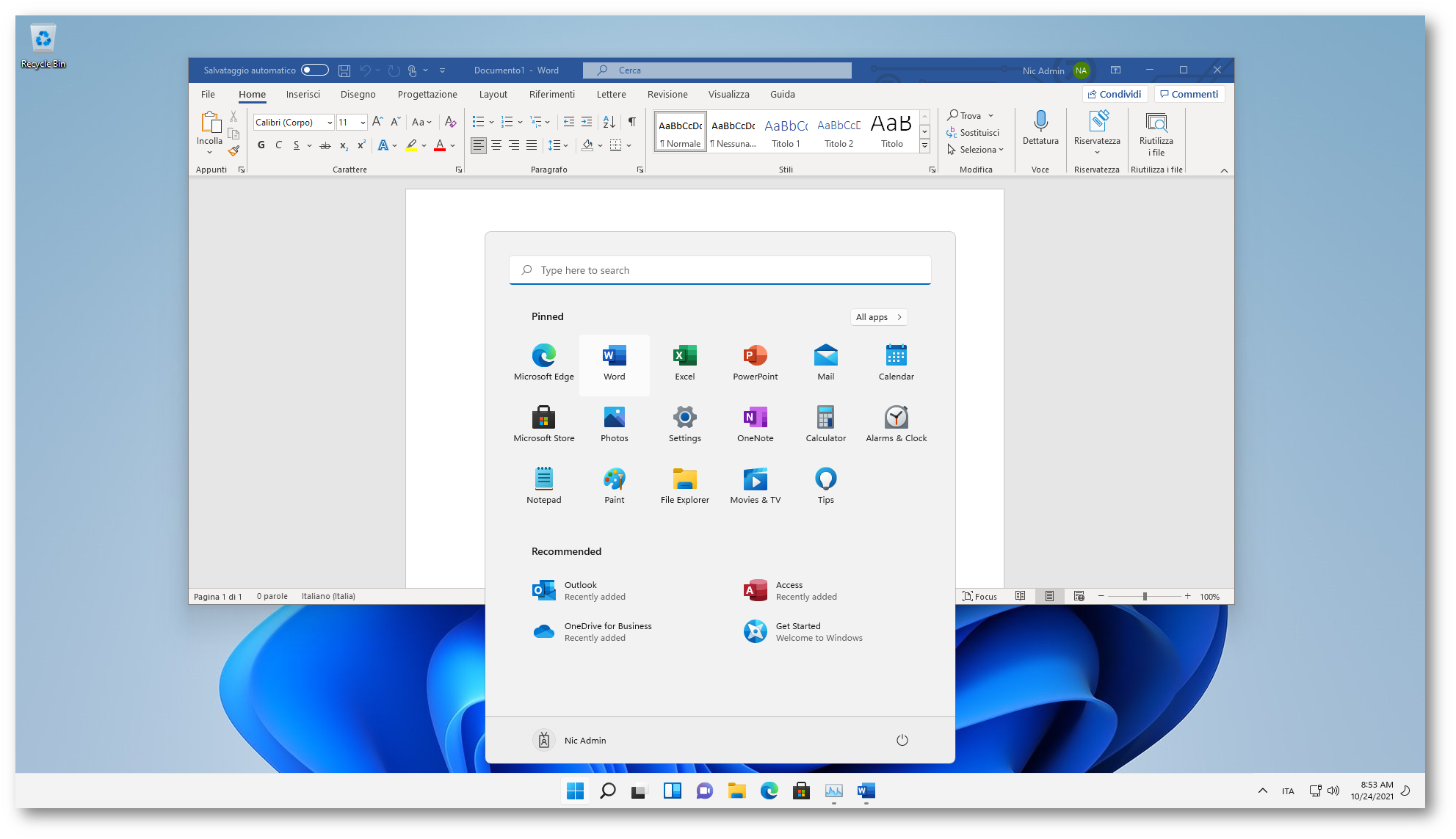Click the Condividi share button

[x=1114, y=94]
